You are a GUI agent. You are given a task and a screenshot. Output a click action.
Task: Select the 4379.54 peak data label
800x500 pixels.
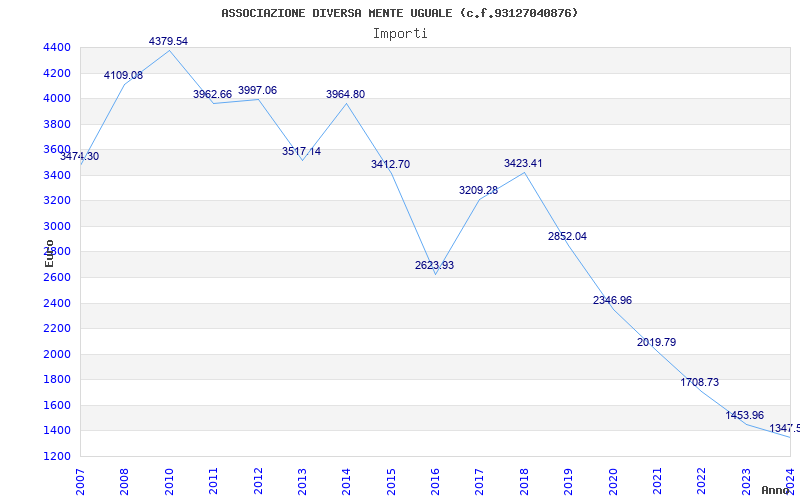point(168,41)
